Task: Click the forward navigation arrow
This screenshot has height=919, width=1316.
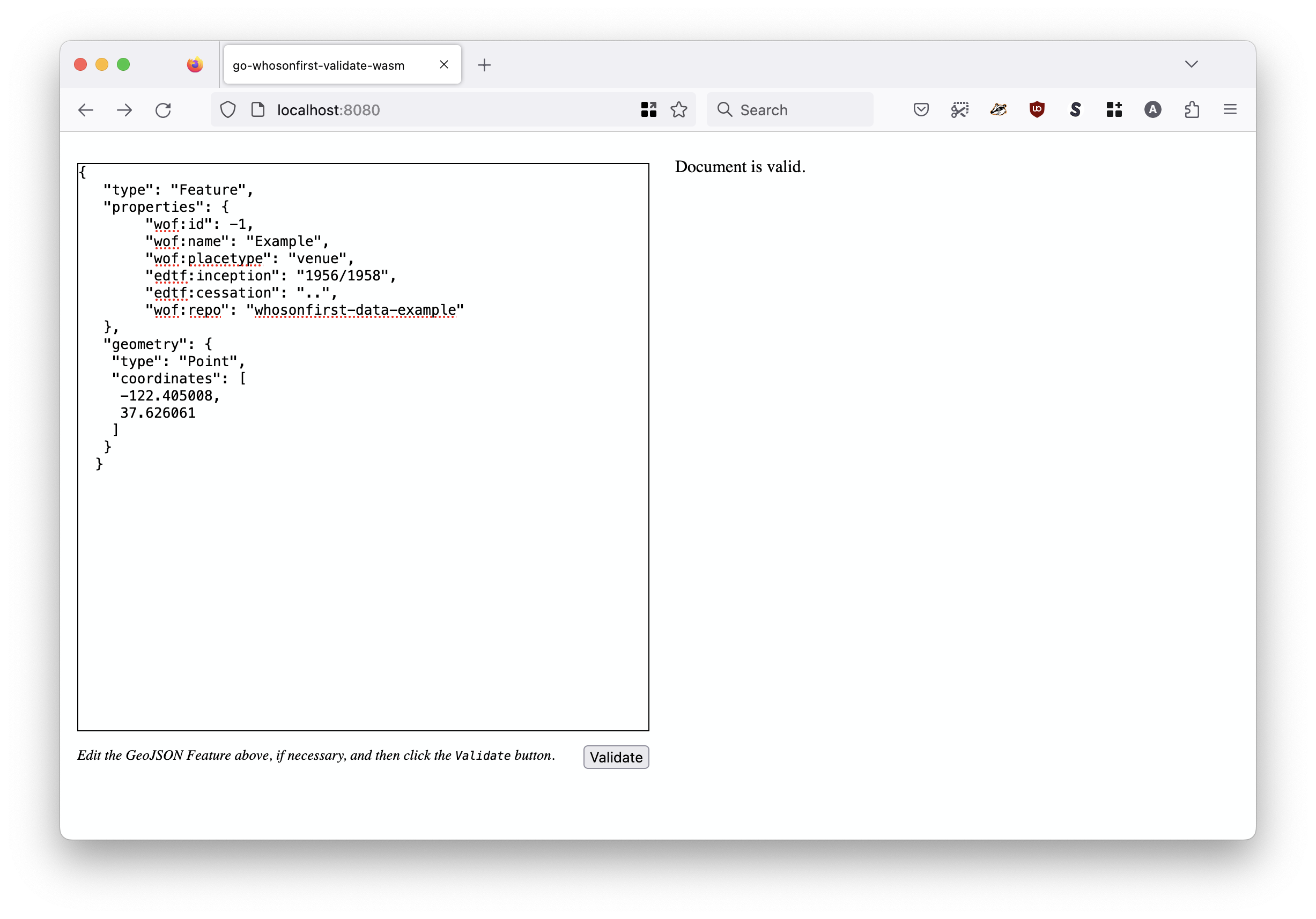Action: coord(124,110)
